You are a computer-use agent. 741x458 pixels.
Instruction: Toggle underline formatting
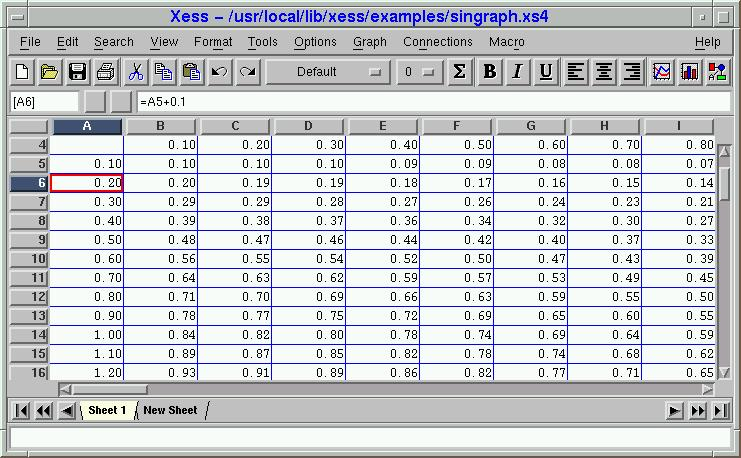(546, 72)
